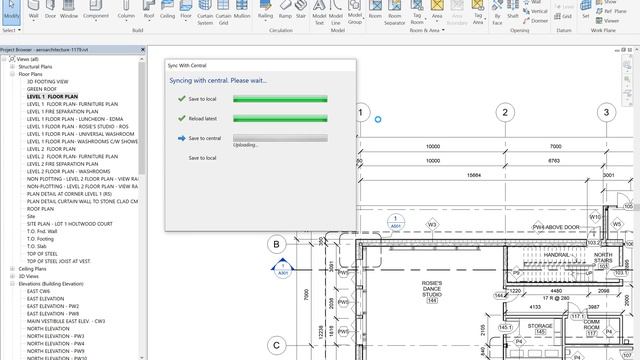Close the Project Browser panel
This screenshot has width=640, height=360.
point(142,49)
